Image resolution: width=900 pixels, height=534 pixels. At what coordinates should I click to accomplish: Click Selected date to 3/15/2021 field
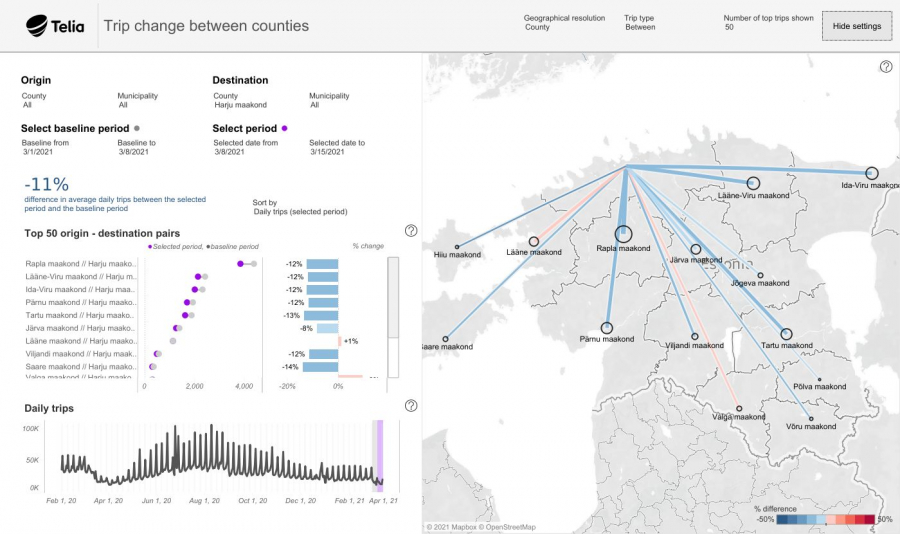click(x=327, y=152)
